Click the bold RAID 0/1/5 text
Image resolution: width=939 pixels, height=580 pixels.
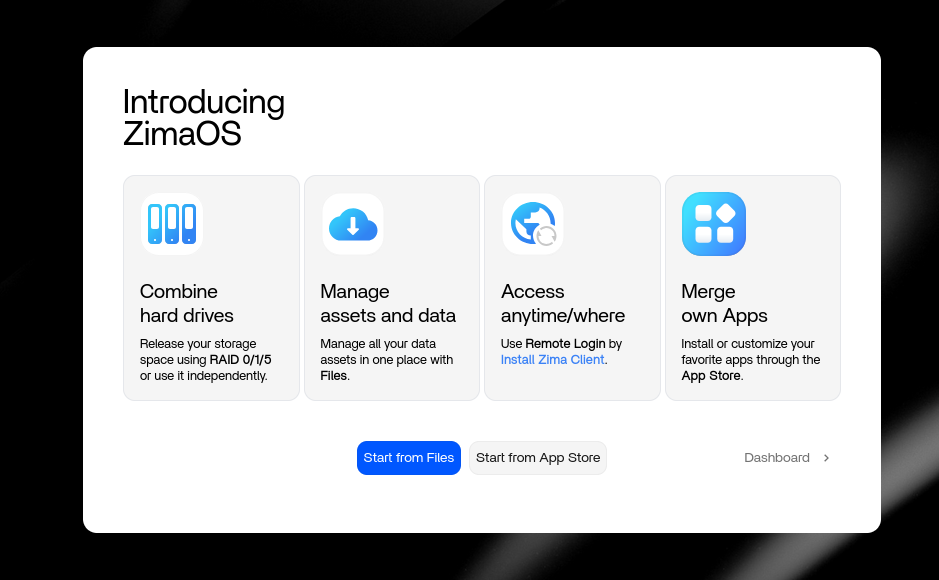point(240,360)
